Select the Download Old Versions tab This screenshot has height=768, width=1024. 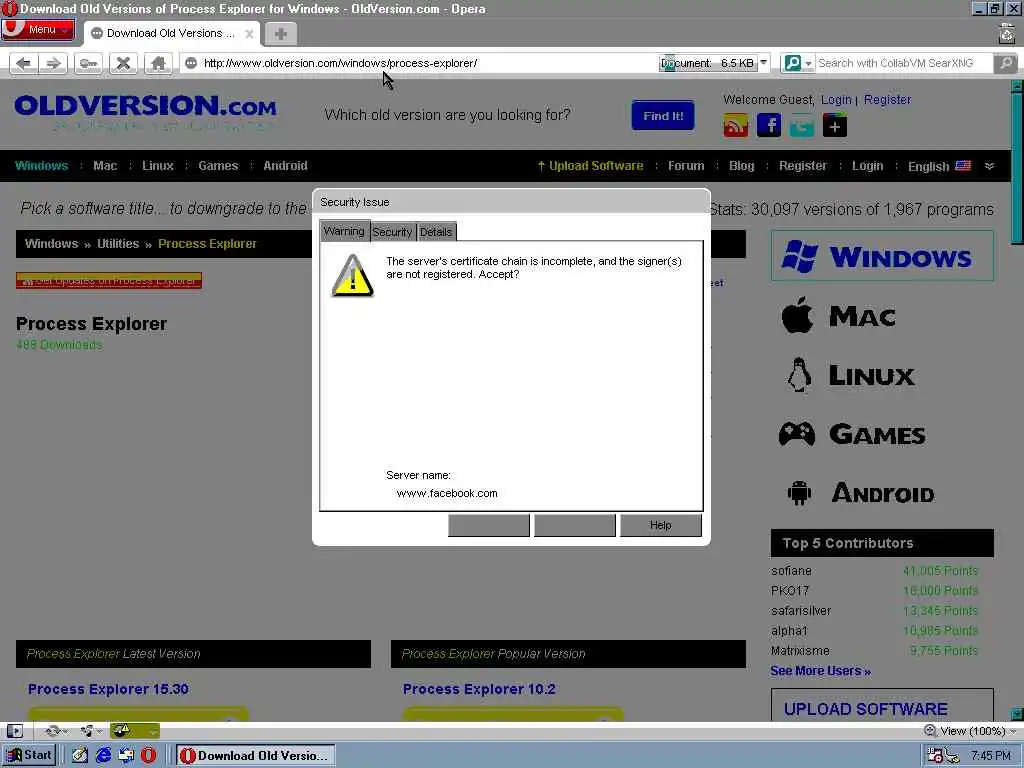tap(171, 33)
